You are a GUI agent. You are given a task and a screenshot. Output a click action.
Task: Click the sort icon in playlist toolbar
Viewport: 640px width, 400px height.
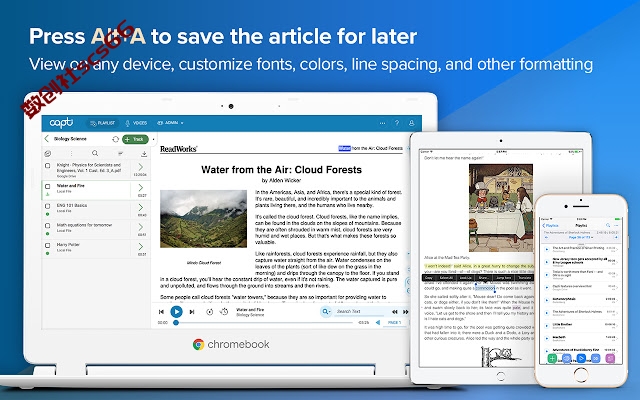pyautogui.click(x=120, y=153)
